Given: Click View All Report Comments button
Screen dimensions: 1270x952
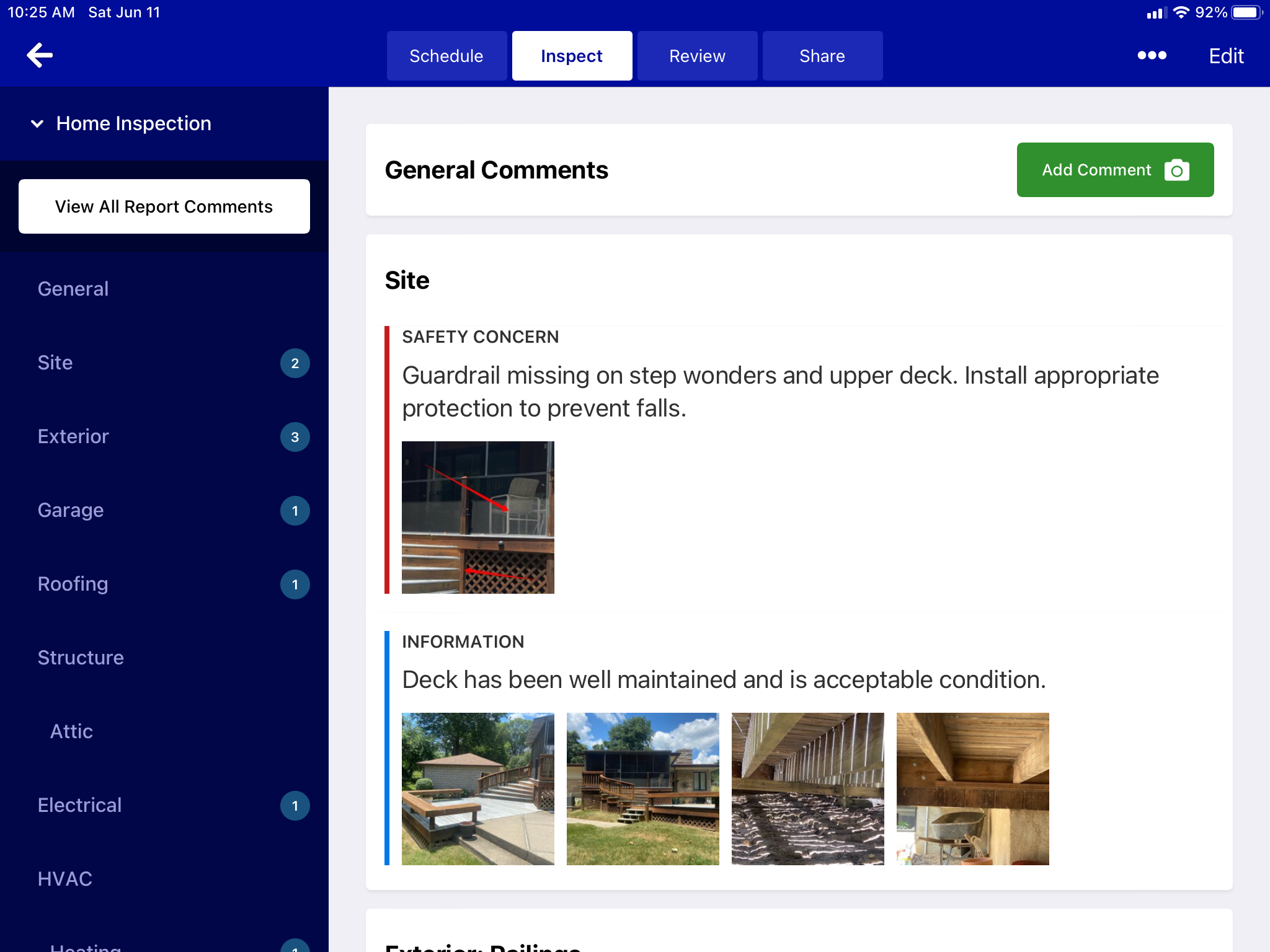Looking at the screenshot, I should point(164,206).
